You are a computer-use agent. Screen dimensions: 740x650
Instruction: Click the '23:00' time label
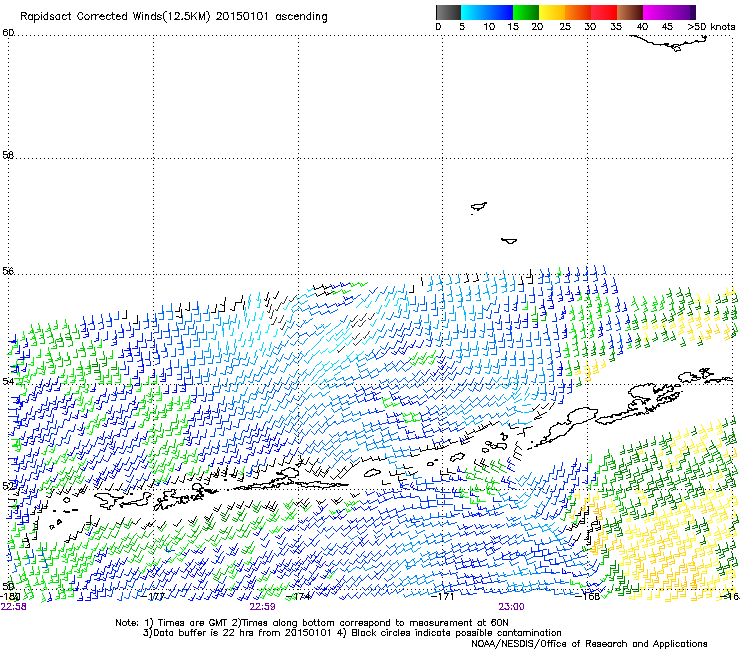click(512, 606)
